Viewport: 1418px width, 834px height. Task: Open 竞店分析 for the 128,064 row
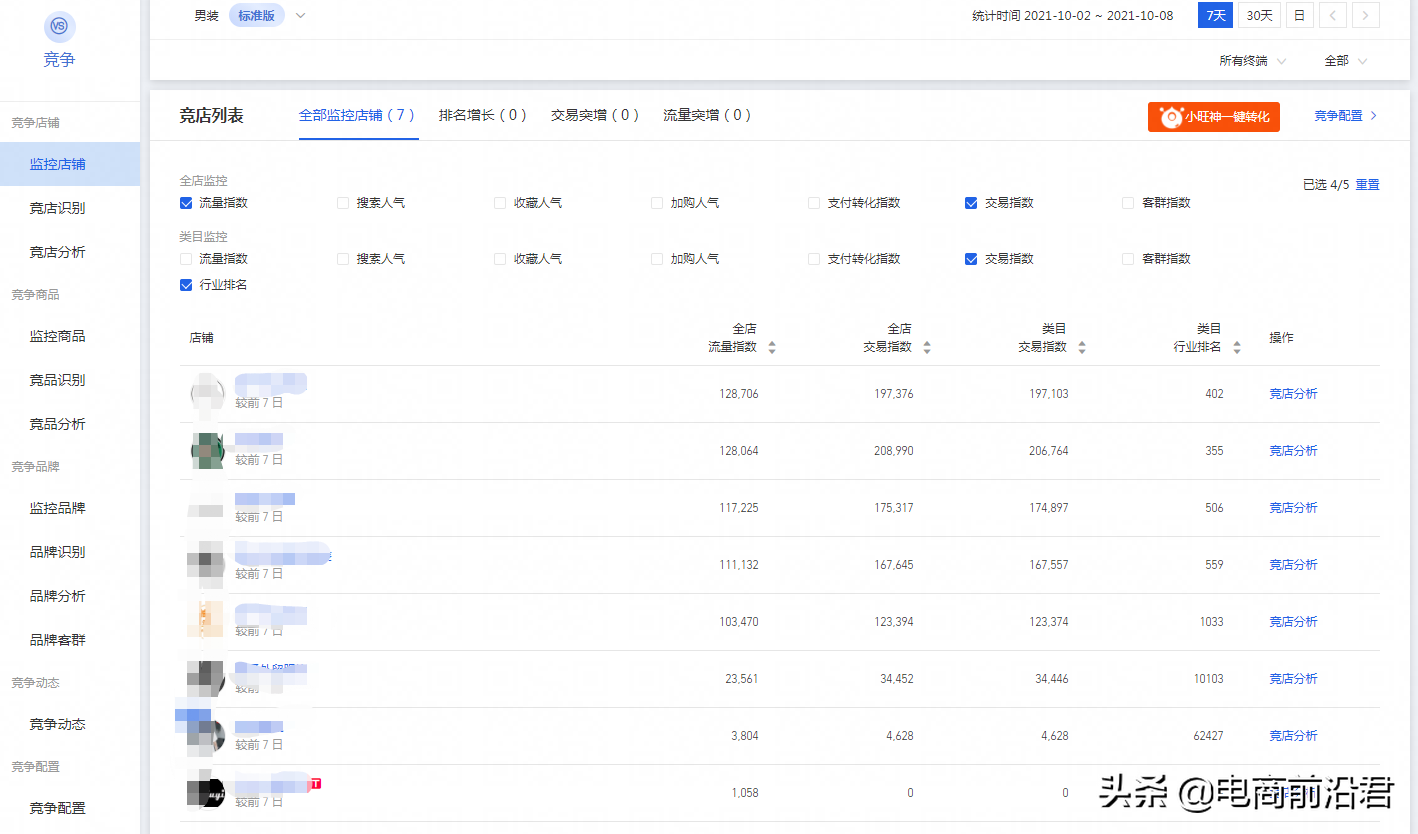(1293, 451)
